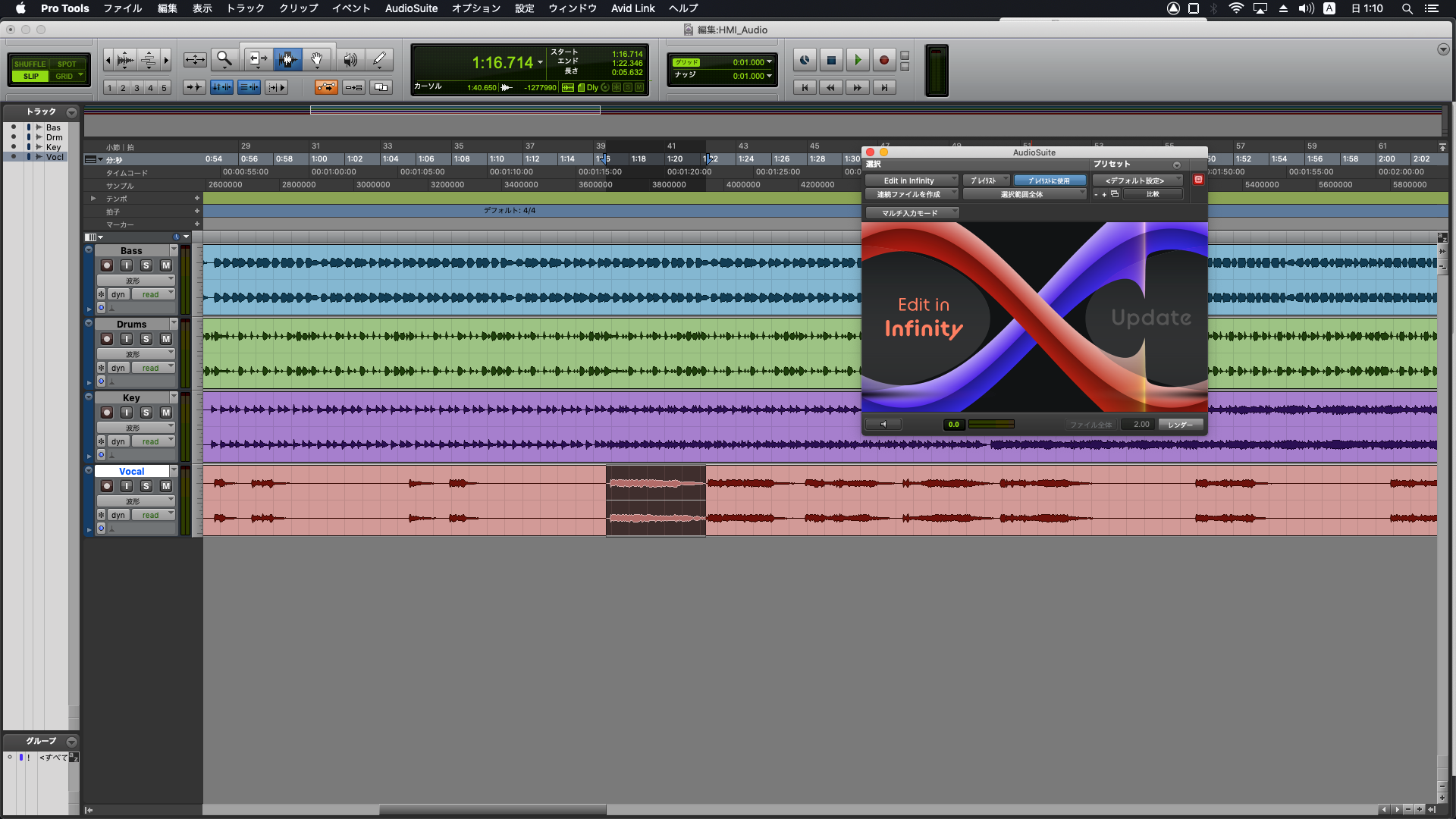The height and width of the screenshot is (819, 1456).
Task: Open the Drums track view 波形 selector
Action: tap(136, 354)
